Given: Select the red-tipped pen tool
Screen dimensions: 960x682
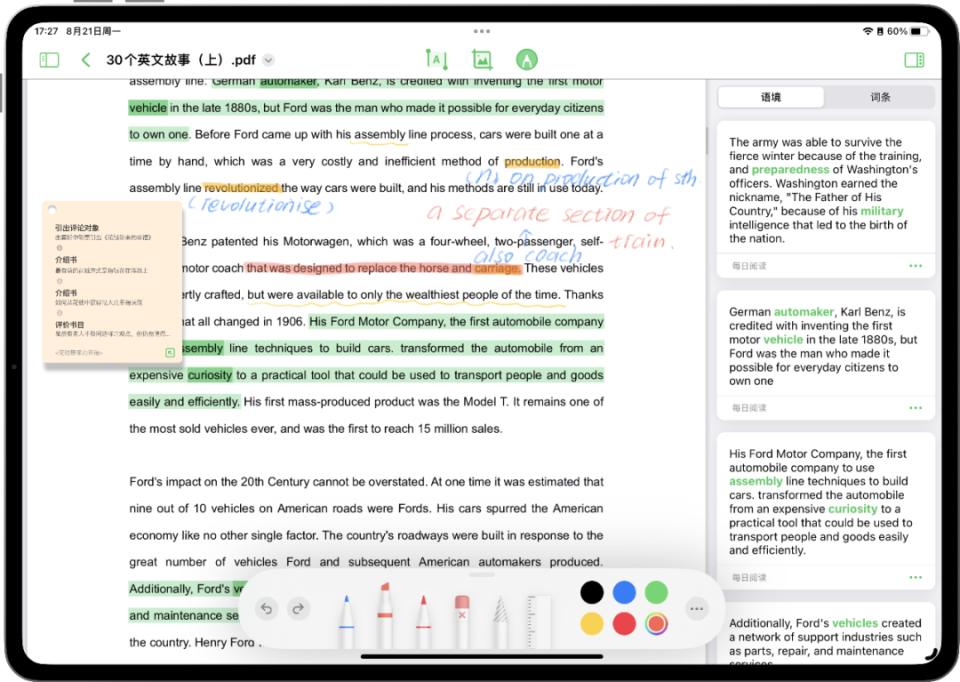Looking at the screenshot, I should (423, 620).
